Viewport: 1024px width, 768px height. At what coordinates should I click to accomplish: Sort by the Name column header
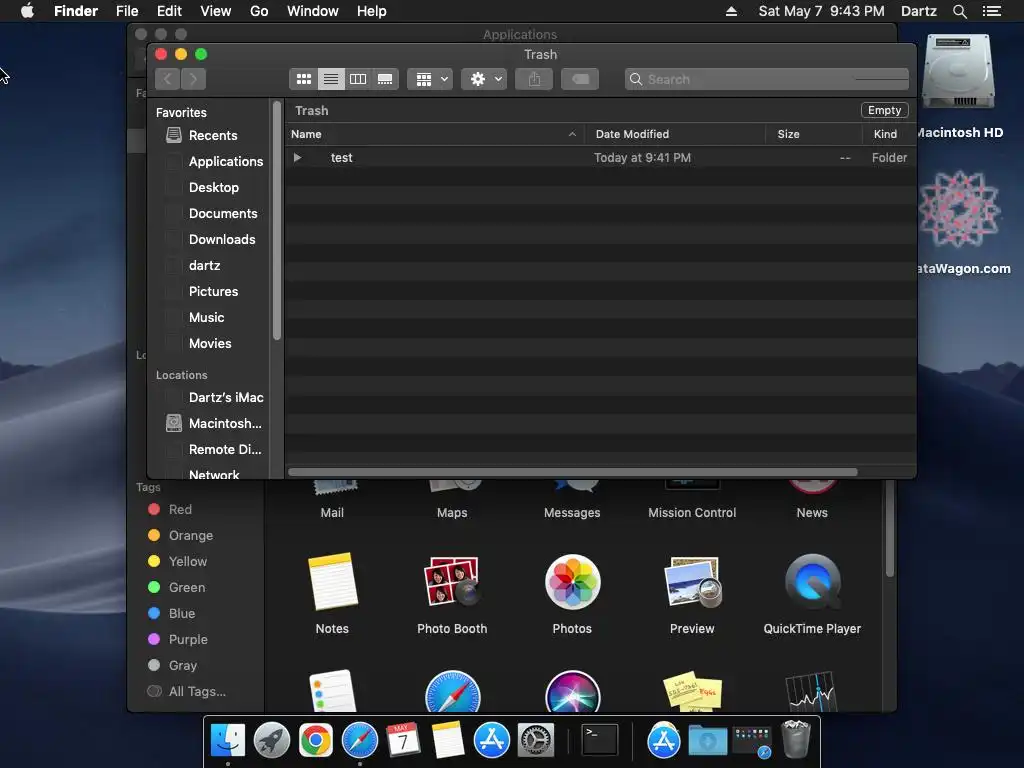click(x=435, y=134)
